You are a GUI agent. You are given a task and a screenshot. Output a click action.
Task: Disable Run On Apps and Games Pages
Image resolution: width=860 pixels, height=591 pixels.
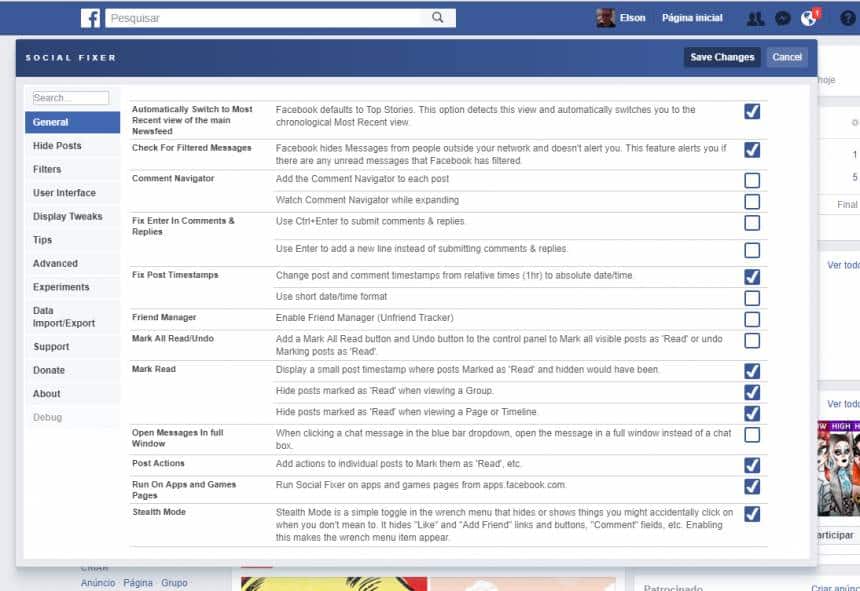752,487
